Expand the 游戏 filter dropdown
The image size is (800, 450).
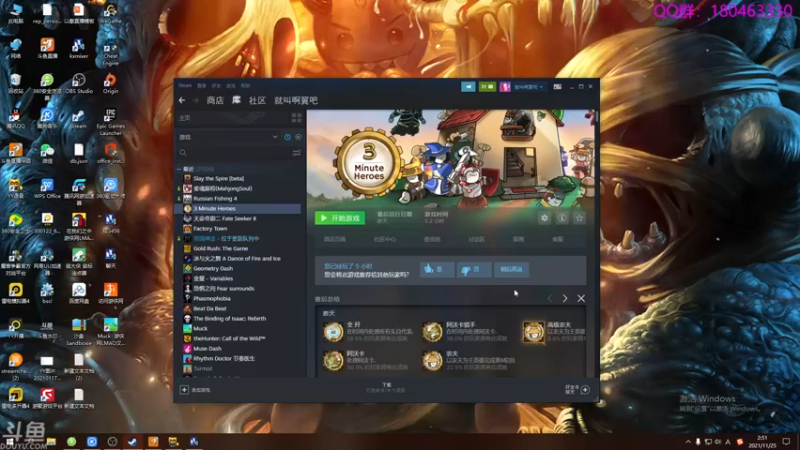coord(275,137)
